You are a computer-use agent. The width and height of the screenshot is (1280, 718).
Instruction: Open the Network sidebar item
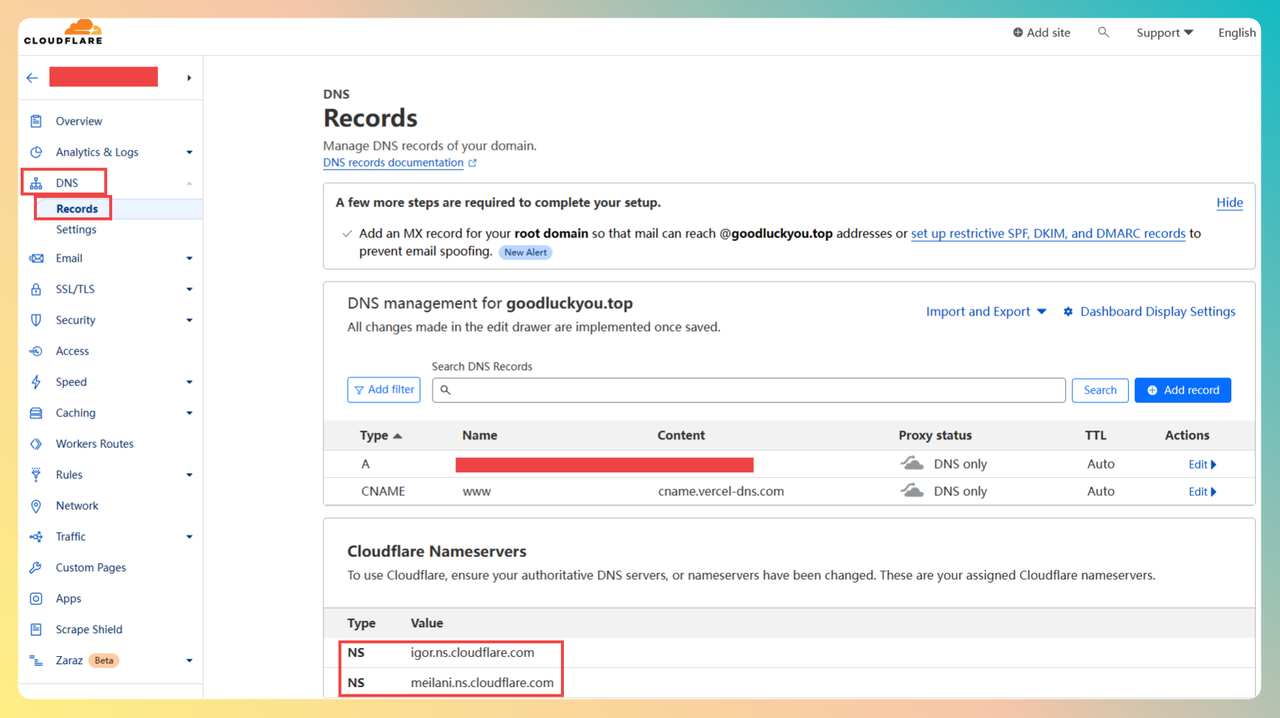(77, 506)
